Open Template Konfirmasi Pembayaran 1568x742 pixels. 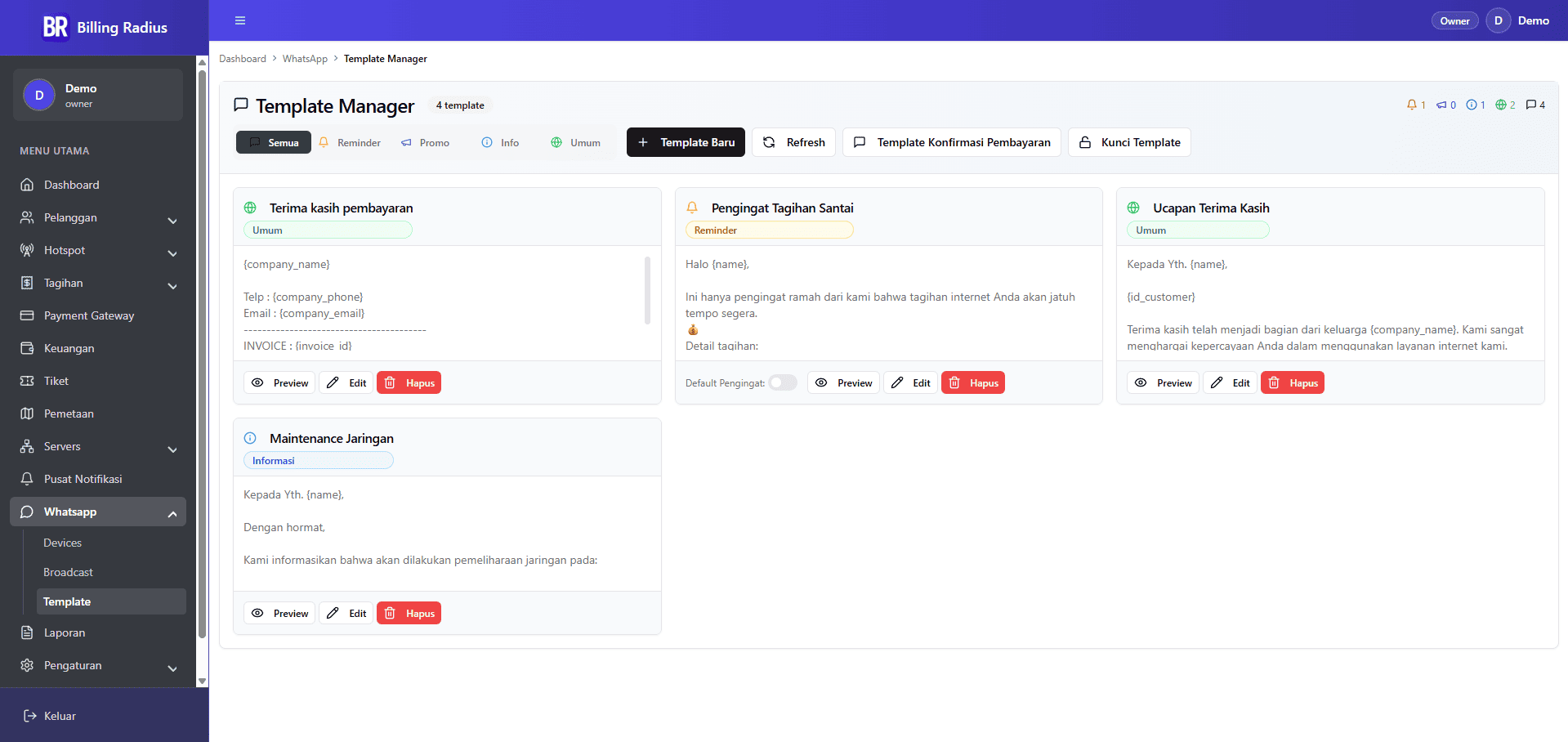point(952,142)
